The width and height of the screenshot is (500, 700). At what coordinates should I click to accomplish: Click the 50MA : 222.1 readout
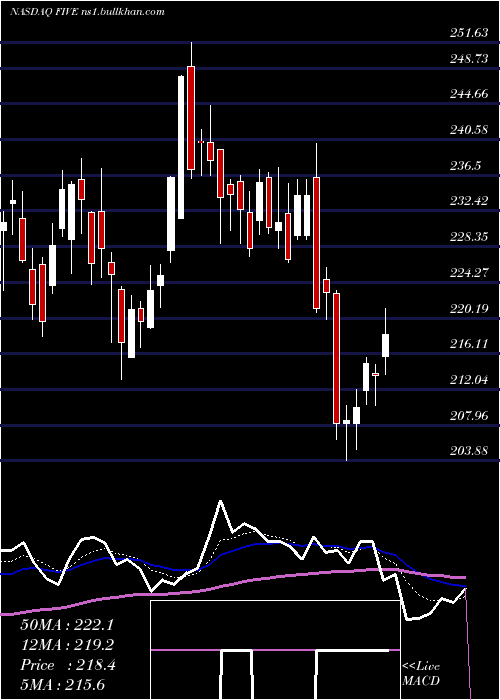(x=67, y=625)
